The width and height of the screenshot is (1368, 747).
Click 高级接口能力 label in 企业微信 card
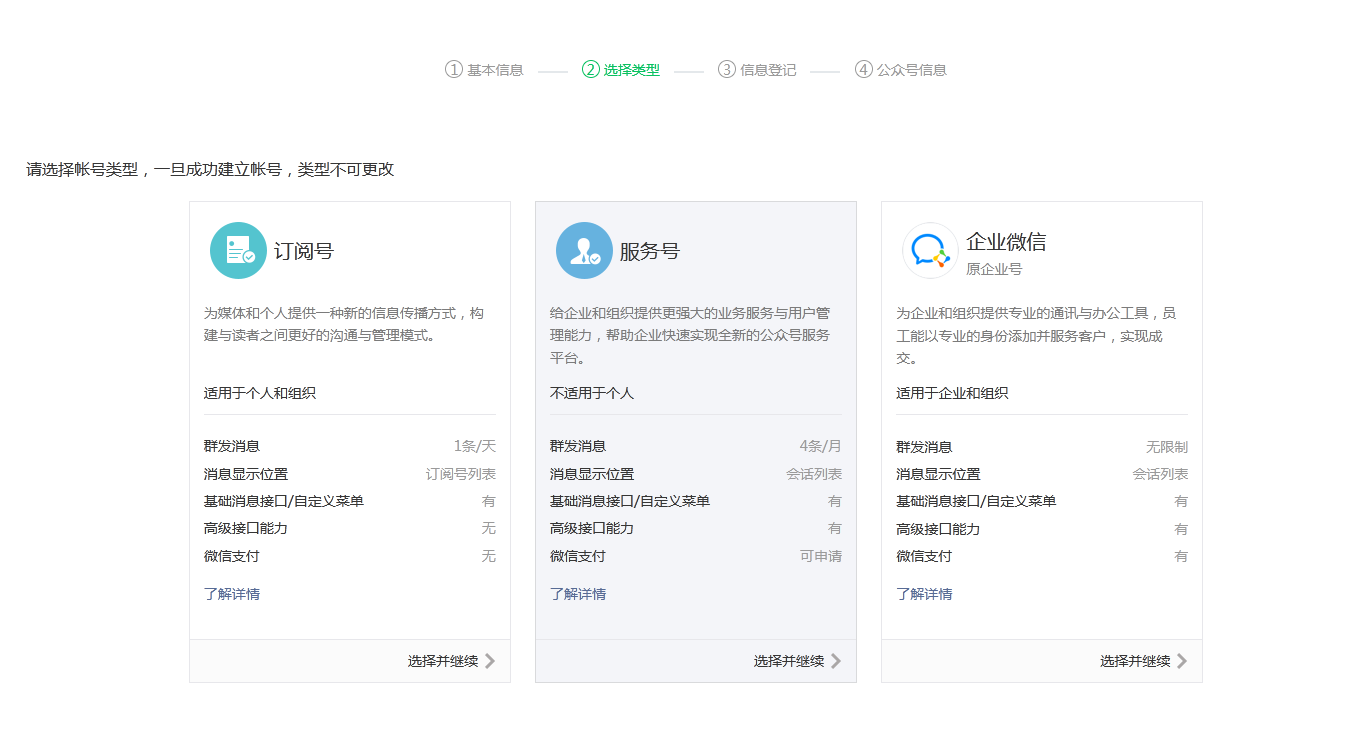(x=938, y=528)
